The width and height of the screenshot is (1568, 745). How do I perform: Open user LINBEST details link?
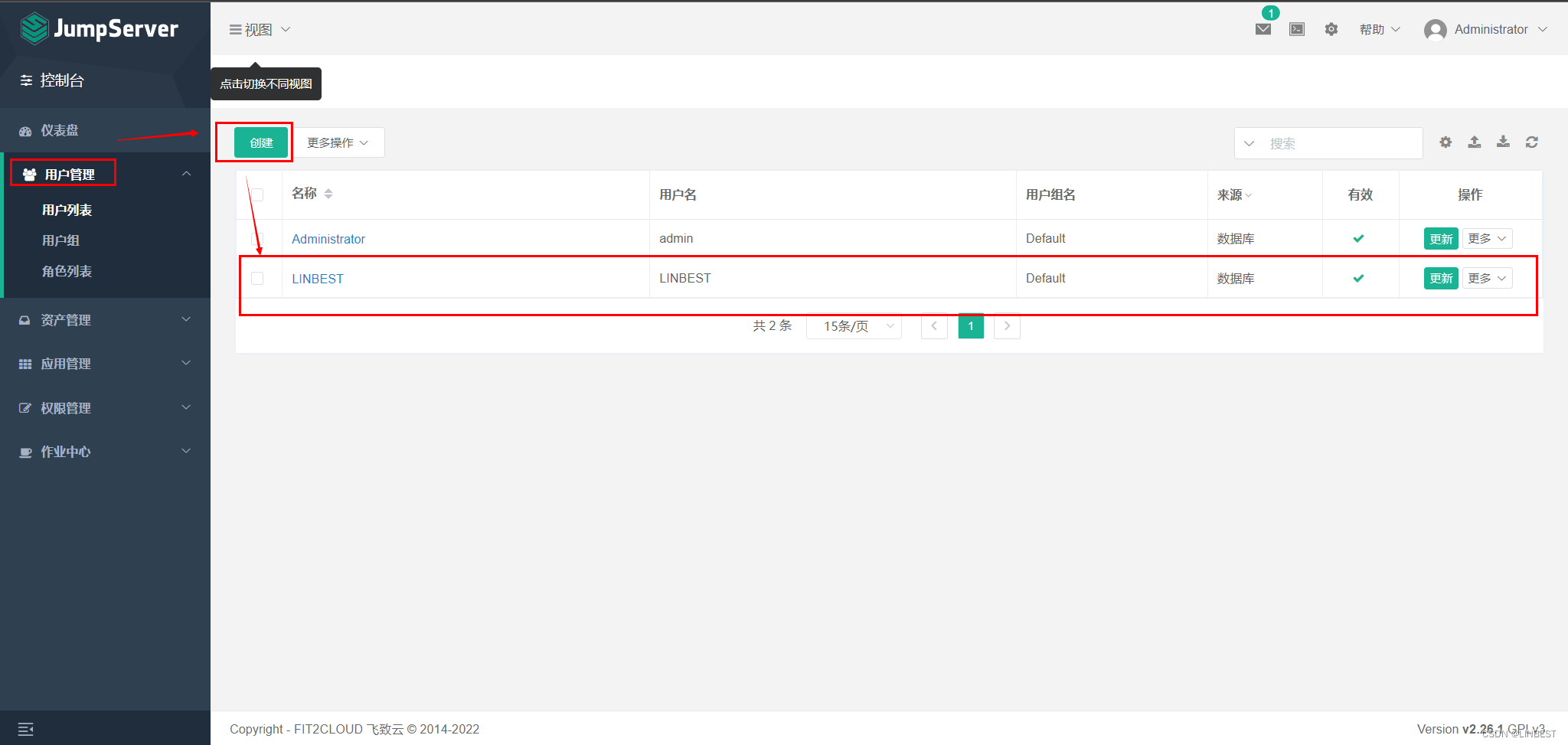pyautogui.click(x=317, y=278)
